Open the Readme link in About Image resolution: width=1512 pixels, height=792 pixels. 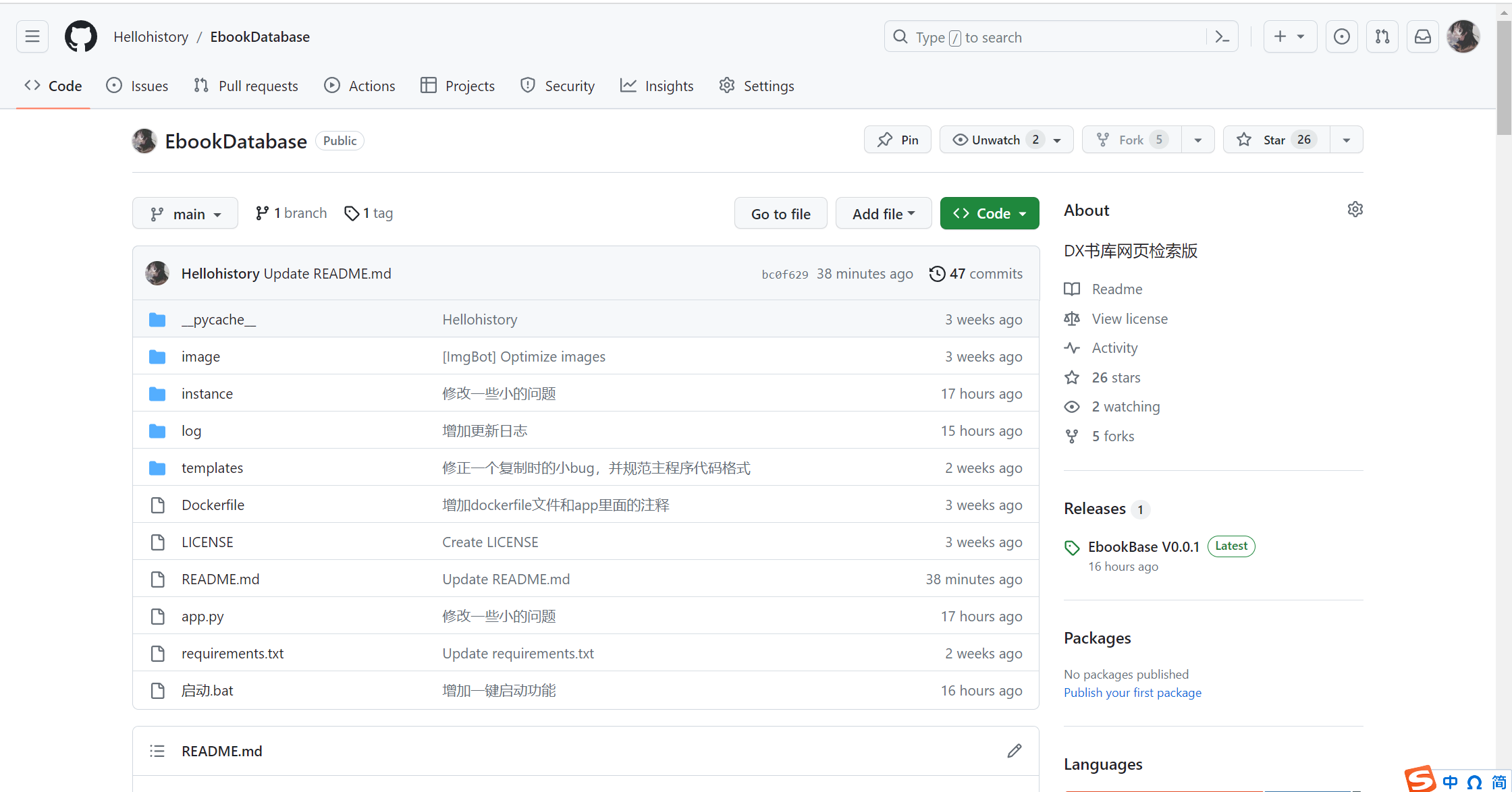[1117, 289]
